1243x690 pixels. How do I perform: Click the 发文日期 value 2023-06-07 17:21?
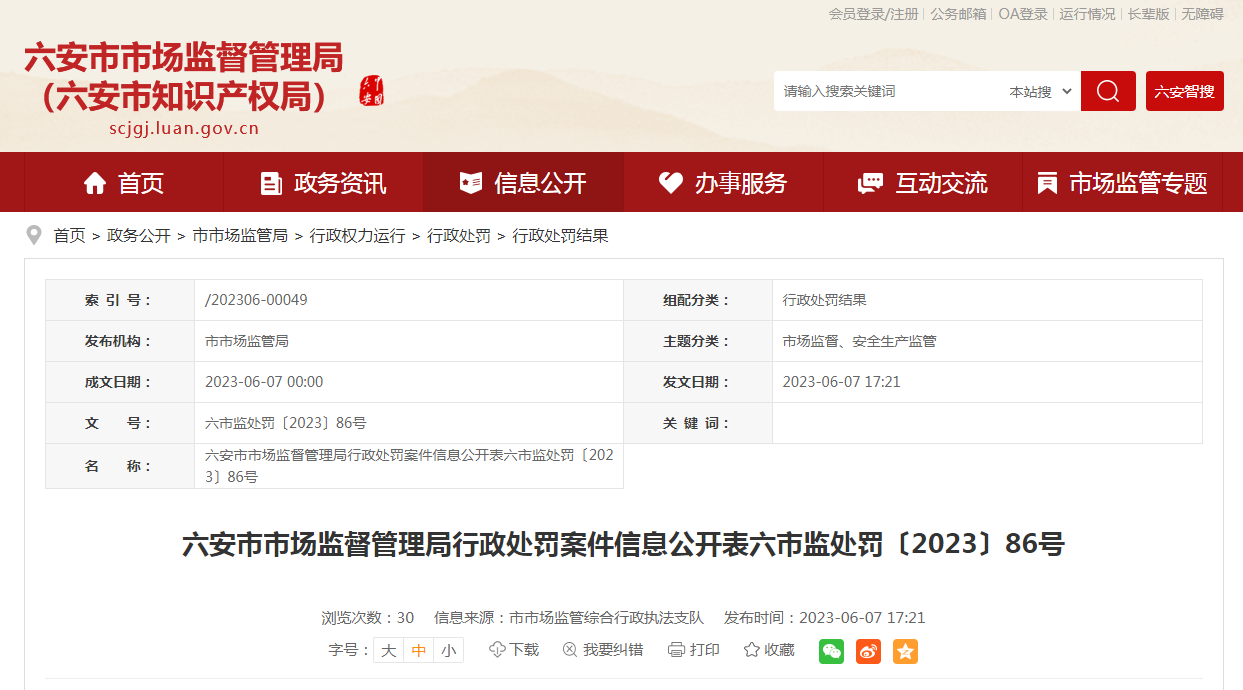(x=842, y=382)
